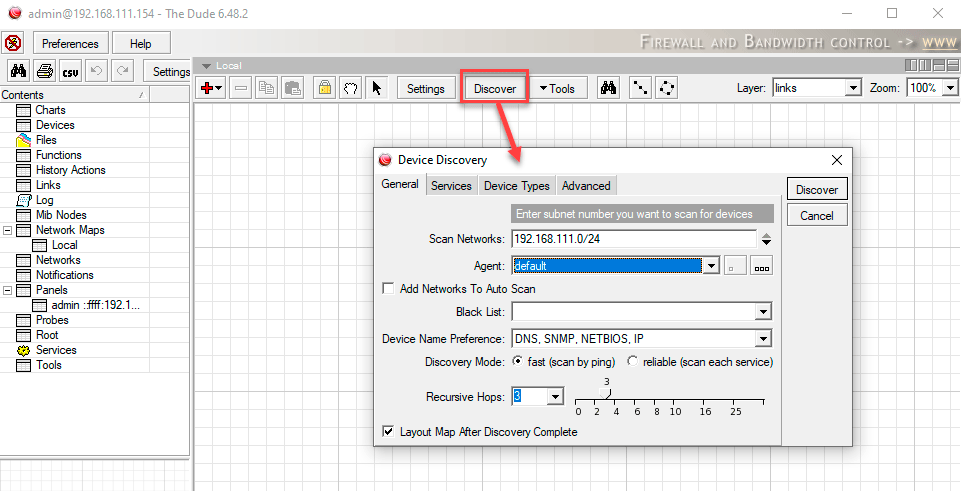Click the CSV export icon
The height and width of the screenshot is (491, 961).
70,71
